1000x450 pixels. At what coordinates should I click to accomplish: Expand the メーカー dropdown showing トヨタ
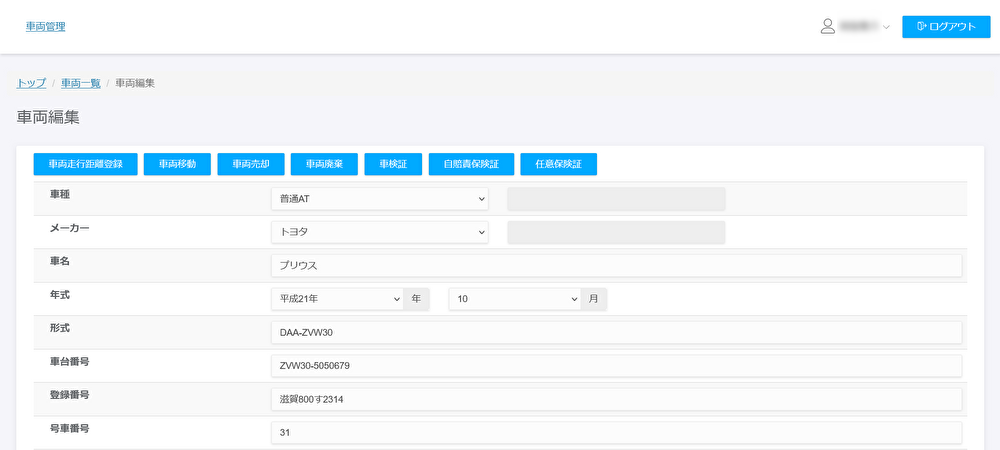click(x=379, y=232)
